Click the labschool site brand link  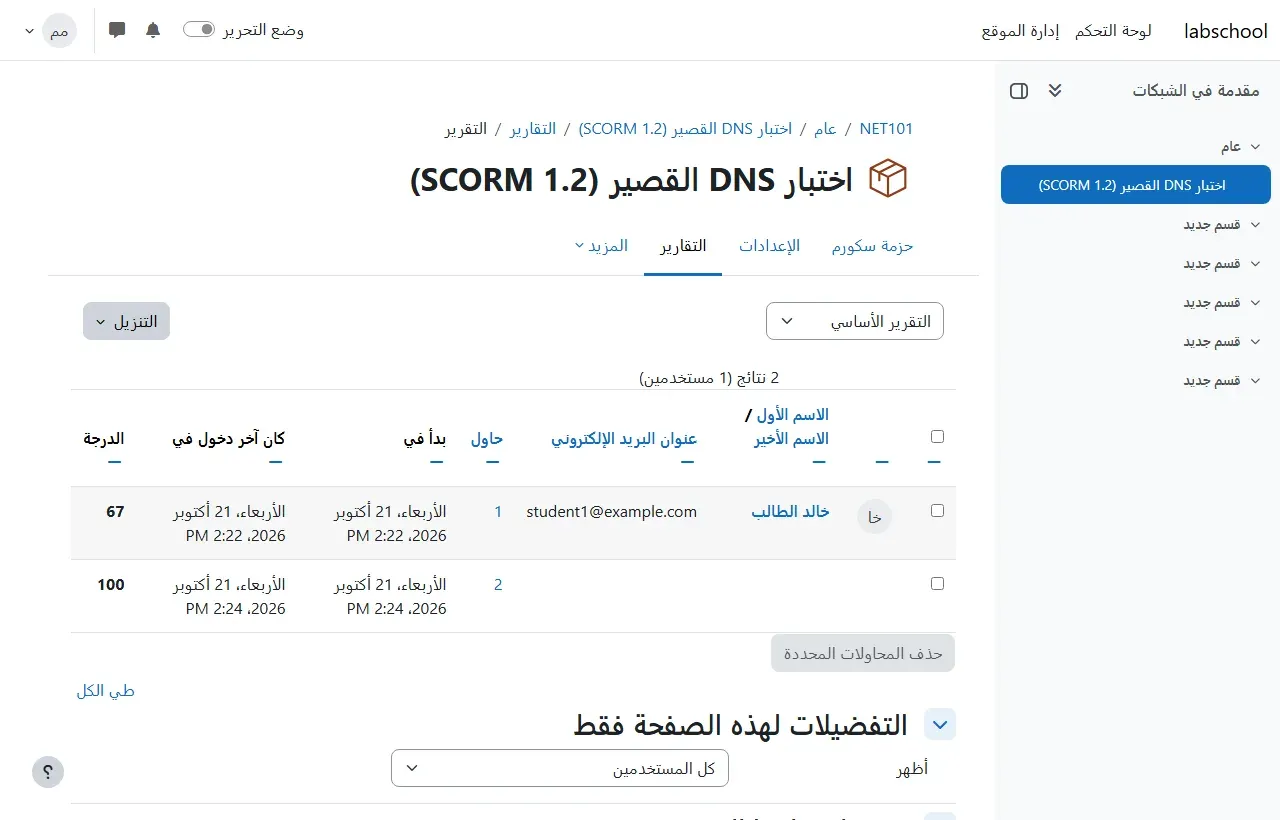click(1226, 31)
